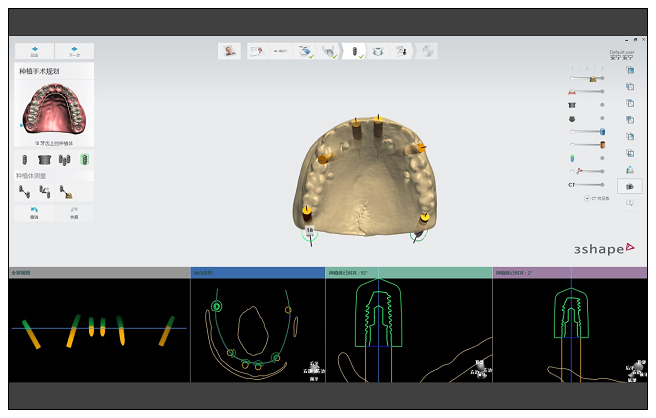This screenshot has width=656, height=418.
Task: Choose the green highlighted implant icon
Action: point(85,159)
